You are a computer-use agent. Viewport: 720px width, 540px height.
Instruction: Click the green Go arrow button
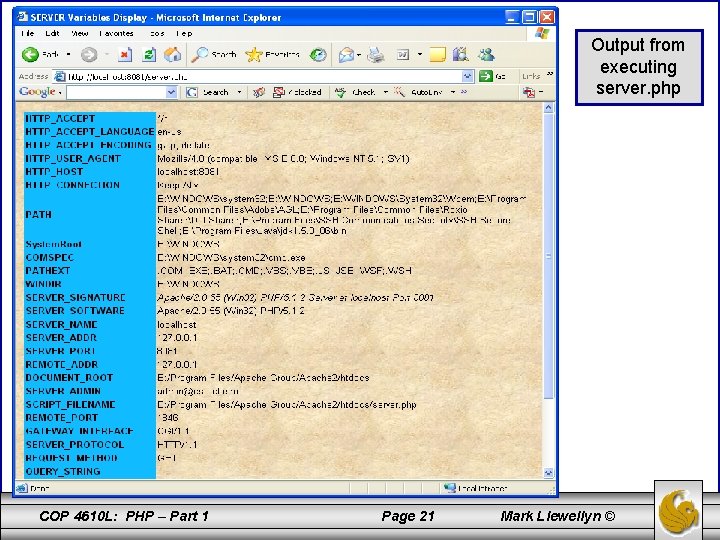pos(485,76)
